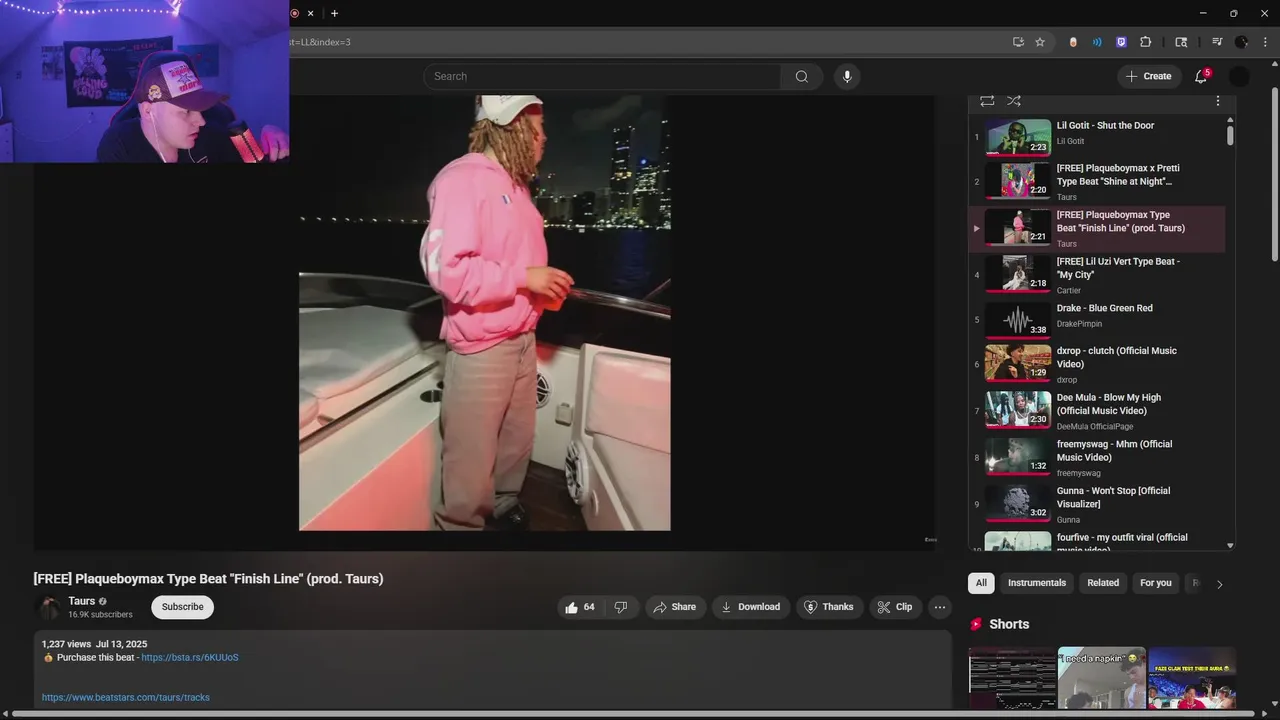Screen dimensions: 1280x720
Task: Click the Taurs channel avatar
Action: pos(48,607)
